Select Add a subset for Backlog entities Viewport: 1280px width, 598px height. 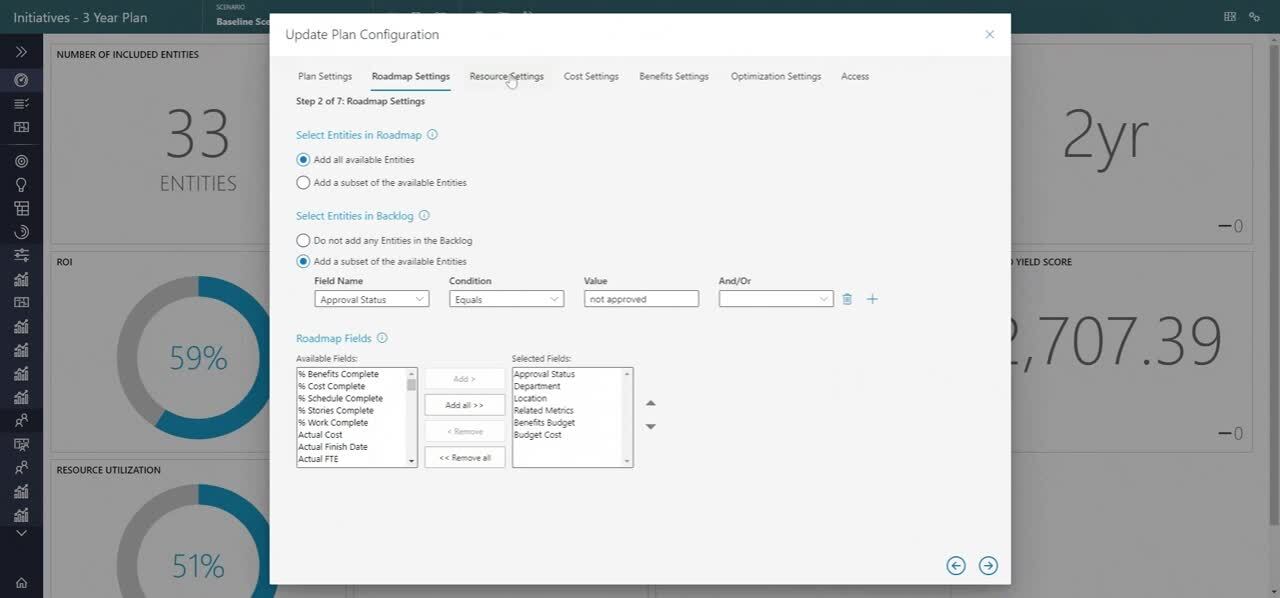303,262
